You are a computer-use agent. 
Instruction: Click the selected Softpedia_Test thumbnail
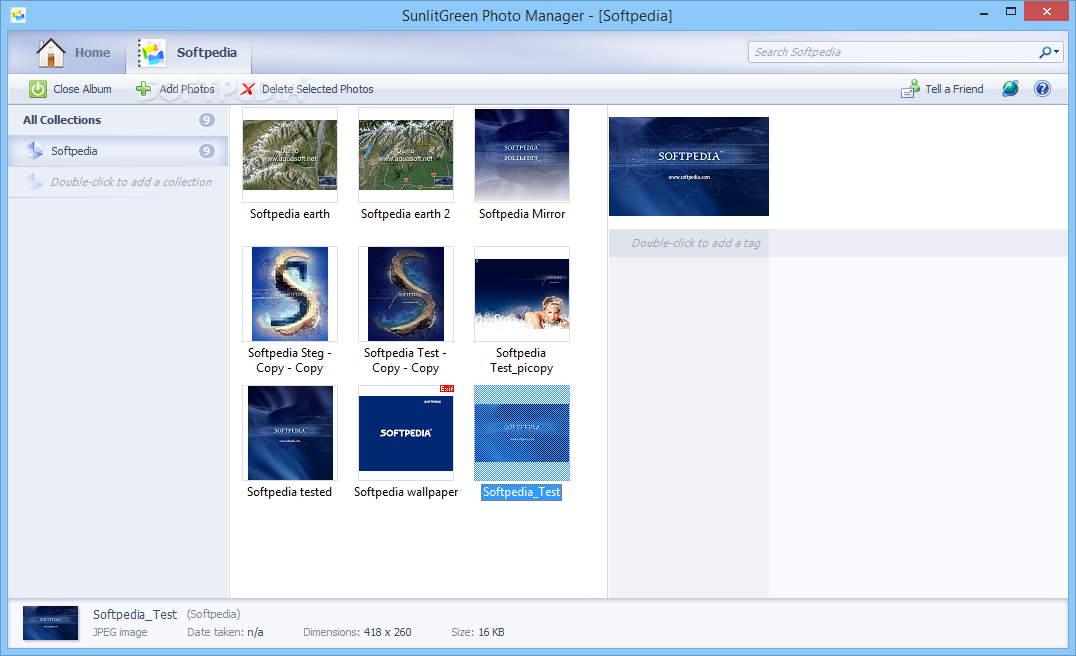click(x=522, y=433)
